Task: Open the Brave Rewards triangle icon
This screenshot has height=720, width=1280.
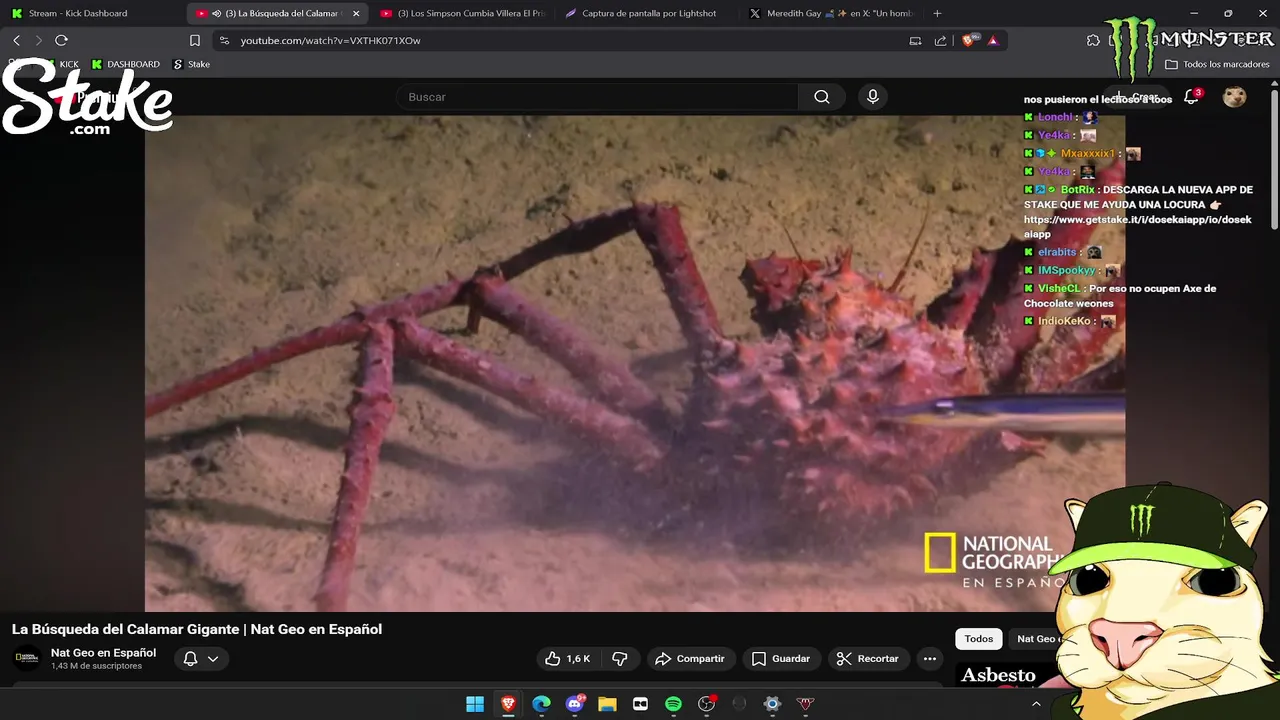Action: click(993, 40)
